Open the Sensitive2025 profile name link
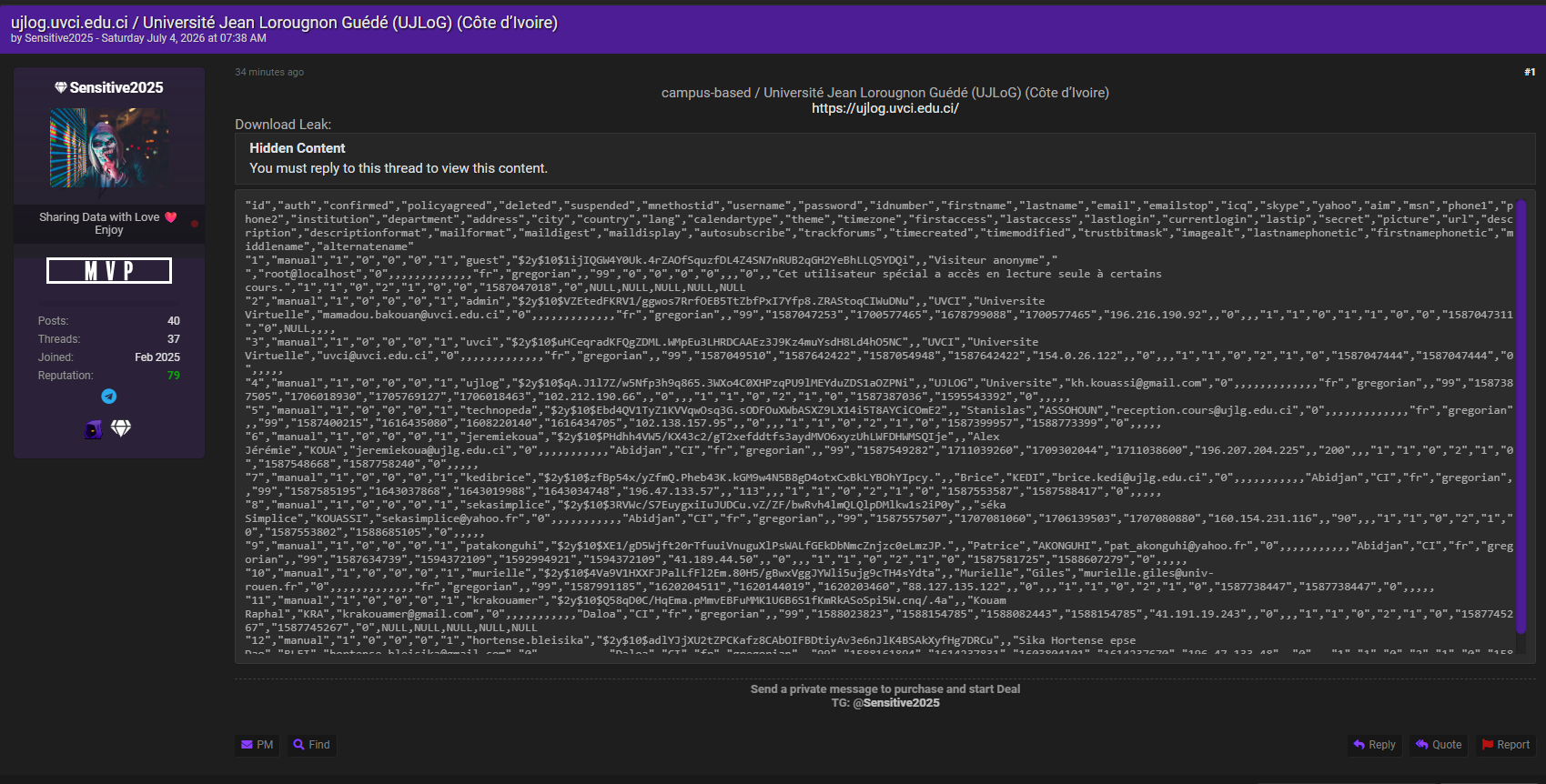1546x784 pixels. click(116, 88)
